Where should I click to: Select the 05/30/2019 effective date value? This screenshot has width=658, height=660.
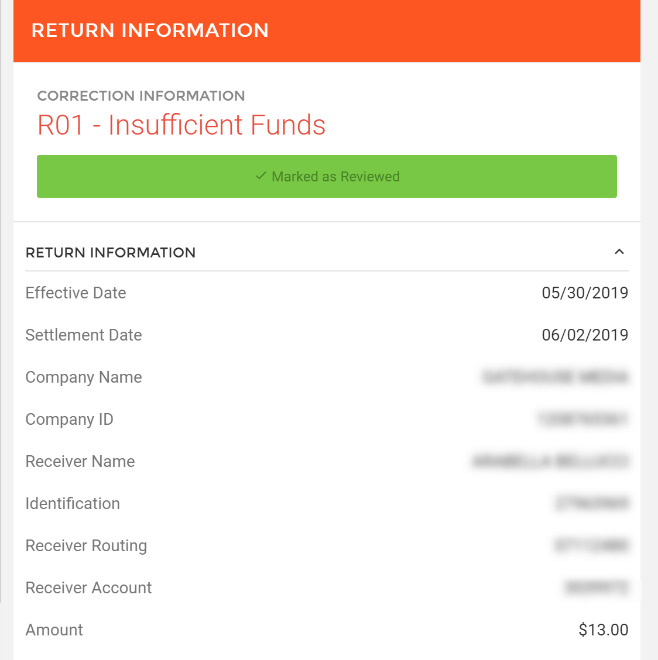585,293
